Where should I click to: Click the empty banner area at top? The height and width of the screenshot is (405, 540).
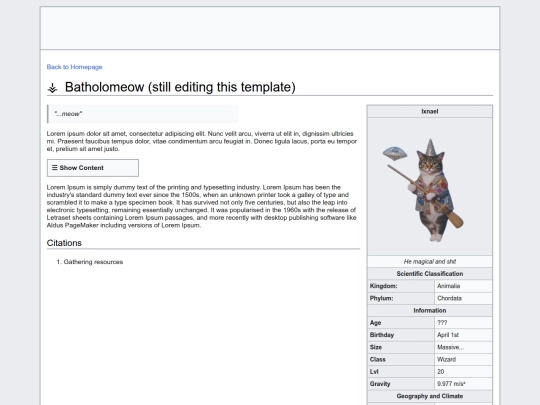(x=270, y=28)
